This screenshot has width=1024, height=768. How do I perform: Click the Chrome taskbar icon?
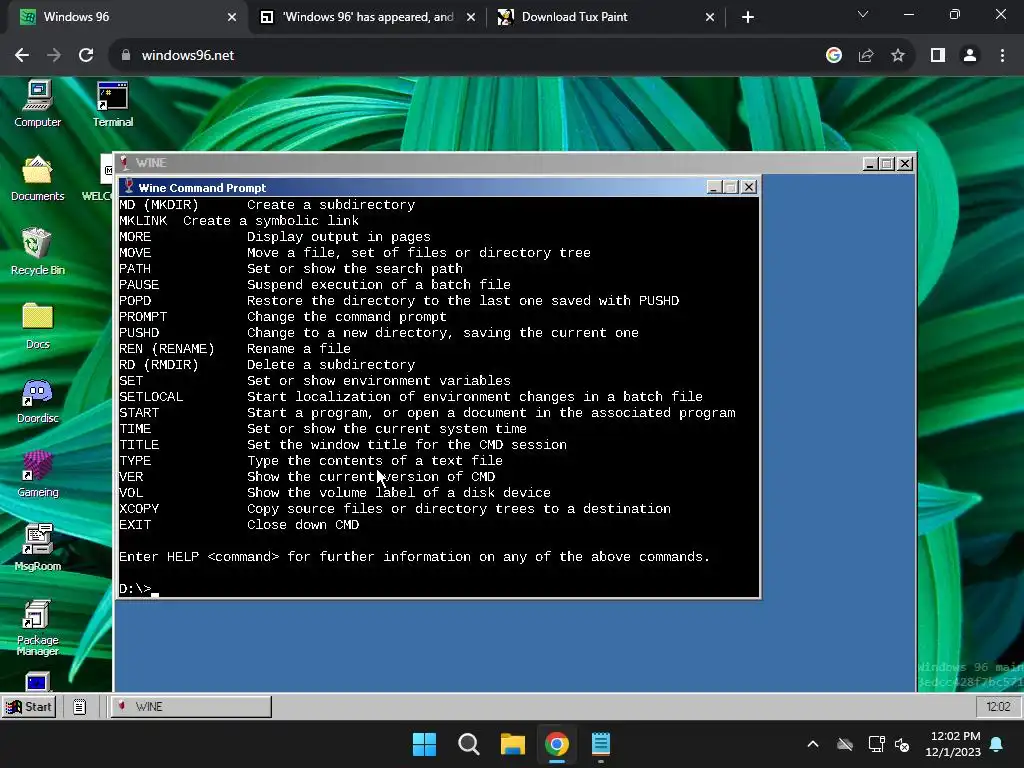tap(557, 744)
